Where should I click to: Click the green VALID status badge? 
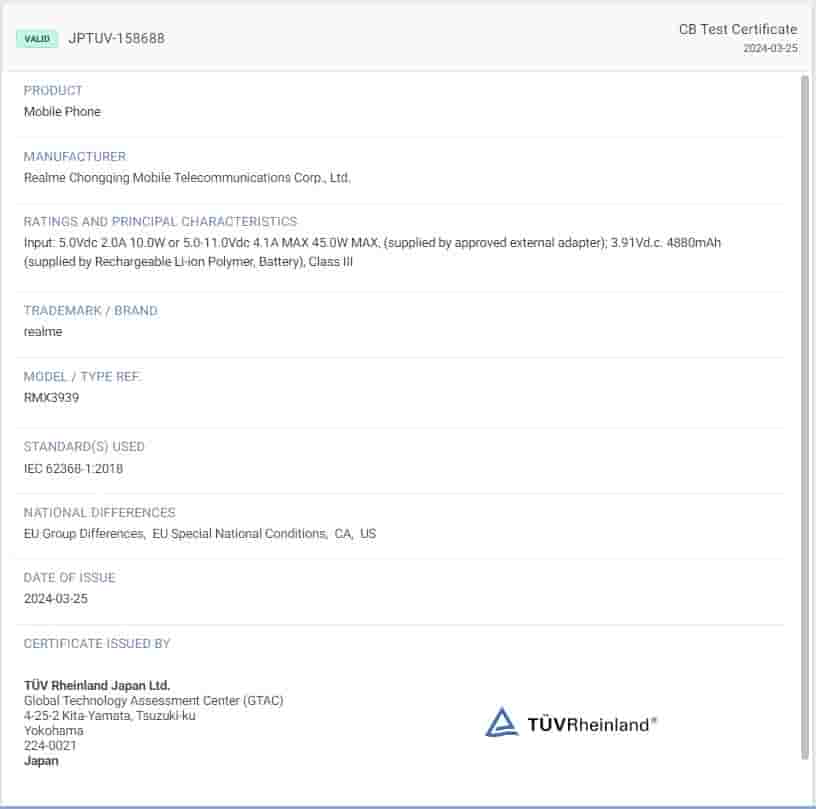[x=37, y=39]
